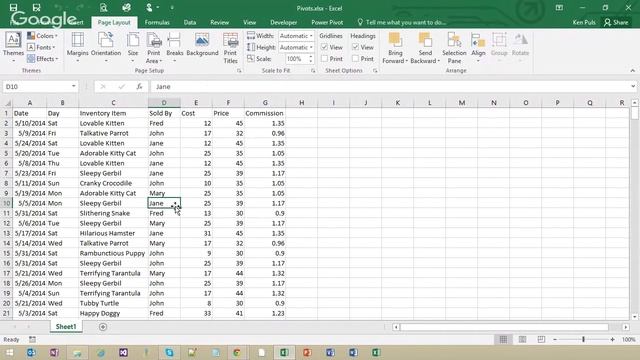Click zoom in plus button
The width and height of the screenshot is (640, 360).
(612, 340)
